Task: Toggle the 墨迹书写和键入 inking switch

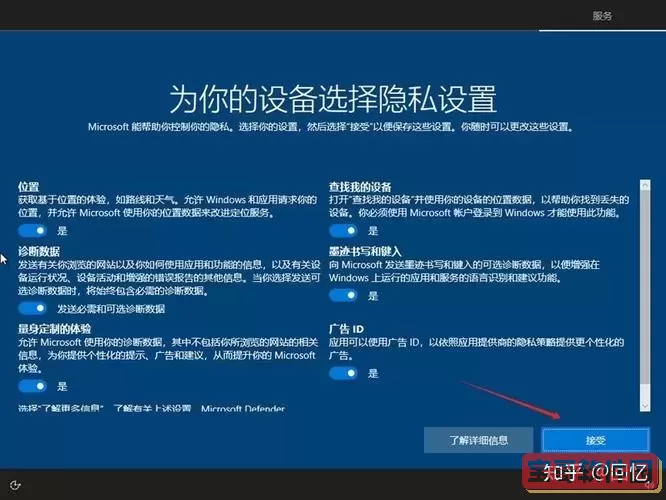Action: click(343, 295)
